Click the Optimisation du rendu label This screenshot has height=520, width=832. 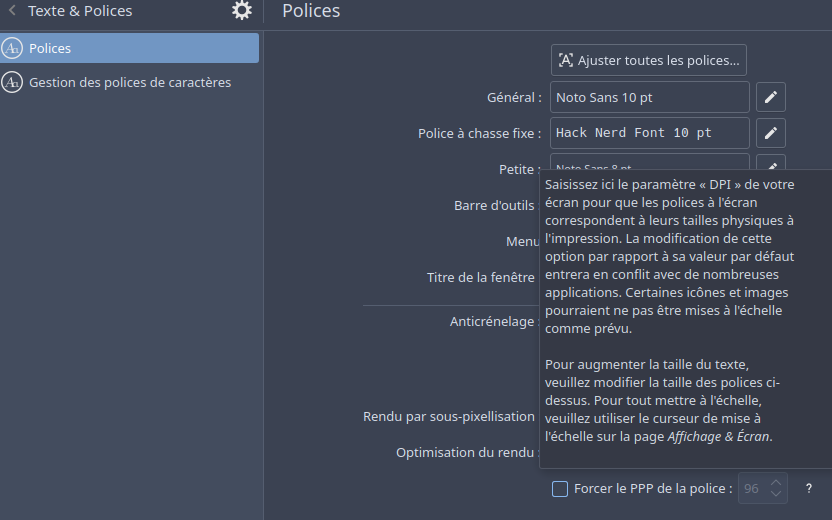(x=467, y=453)
